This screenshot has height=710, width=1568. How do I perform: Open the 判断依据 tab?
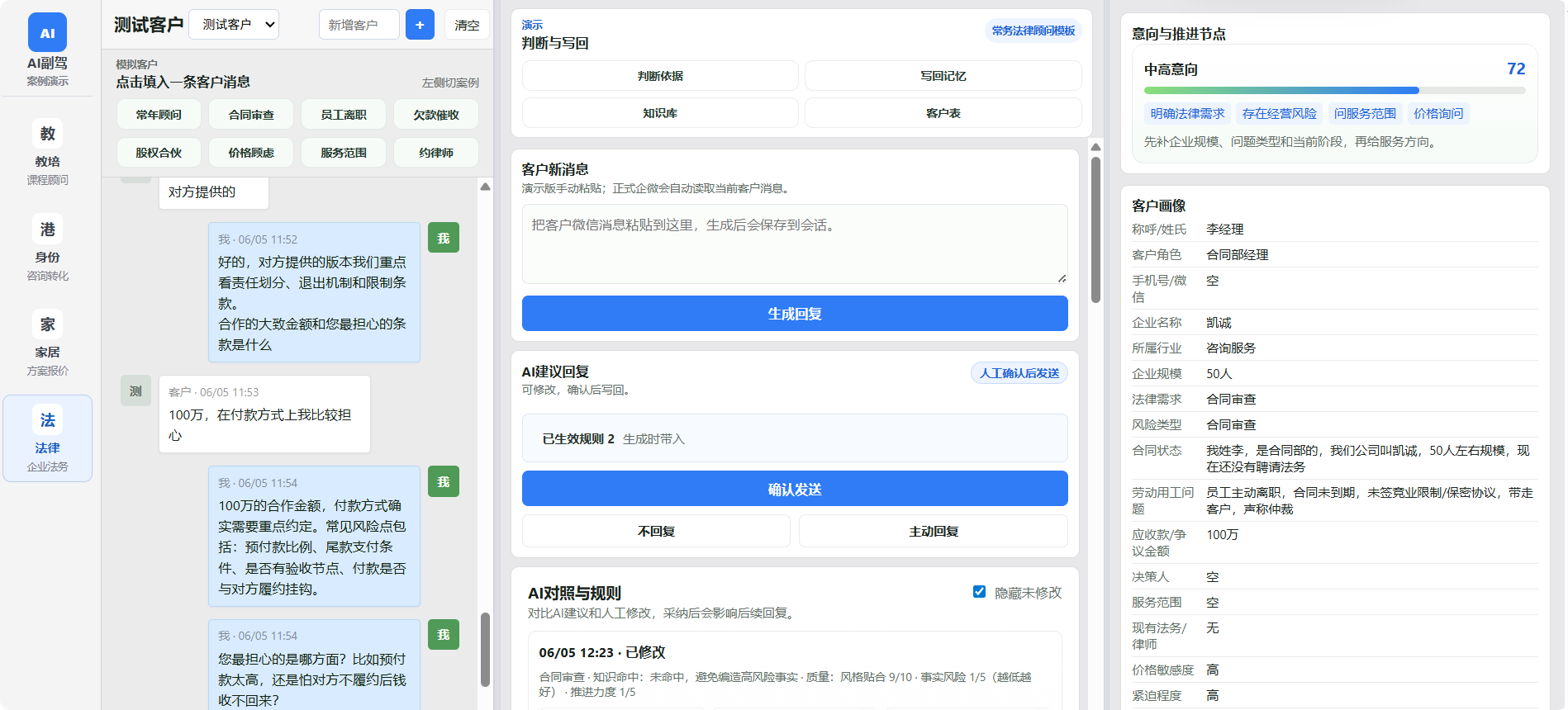(x=660, y=76)
